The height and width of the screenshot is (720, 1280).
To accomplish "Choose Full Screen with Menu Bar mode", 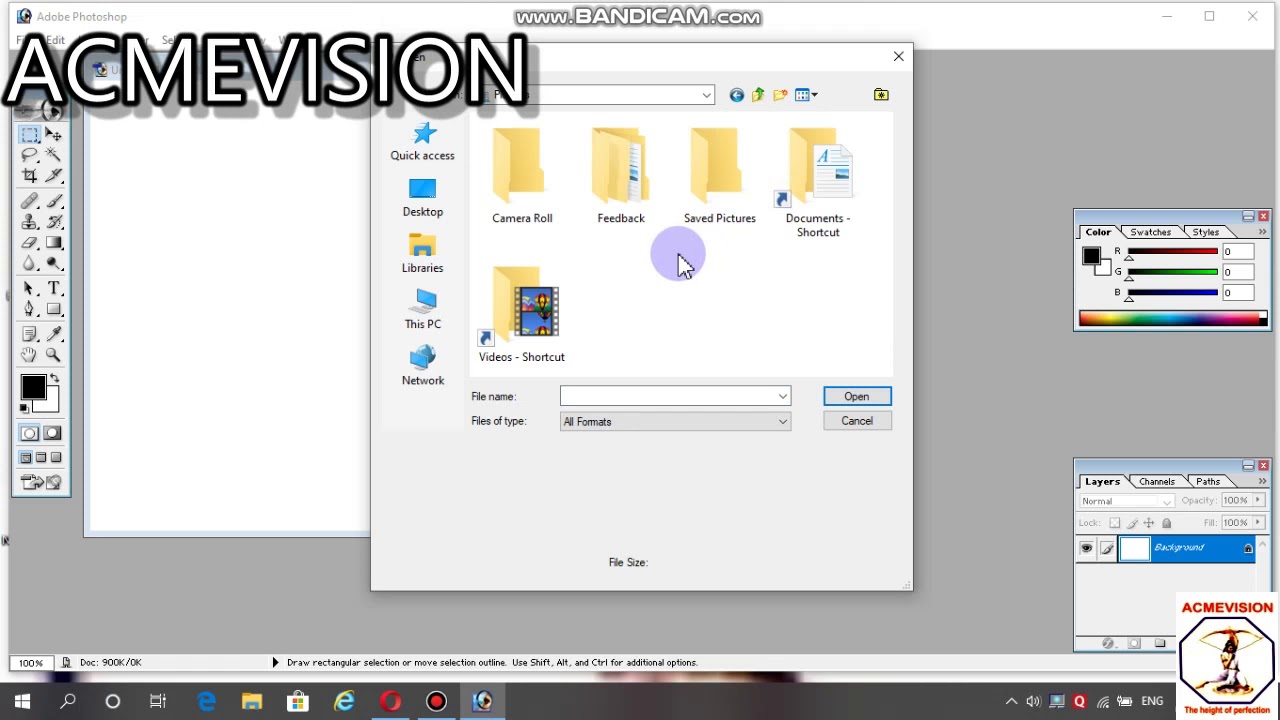I will coord(41,457).
